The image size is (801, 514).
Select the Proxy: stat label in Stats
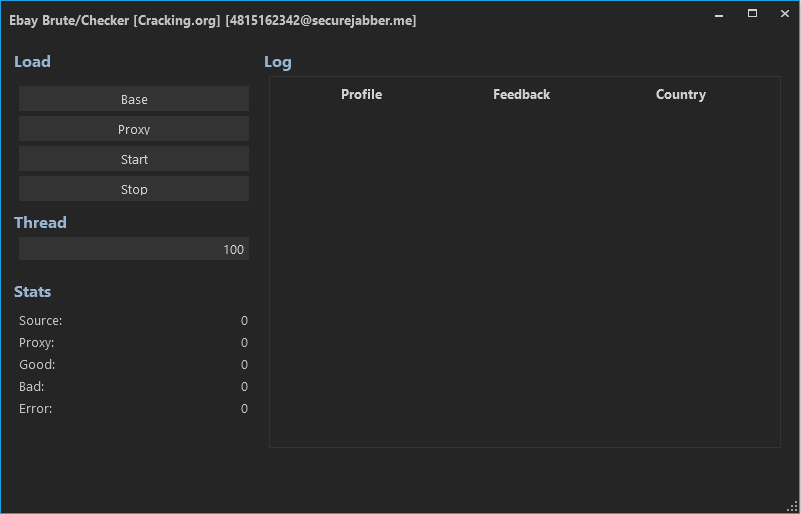pyautogui.click(x=37, y=343)
